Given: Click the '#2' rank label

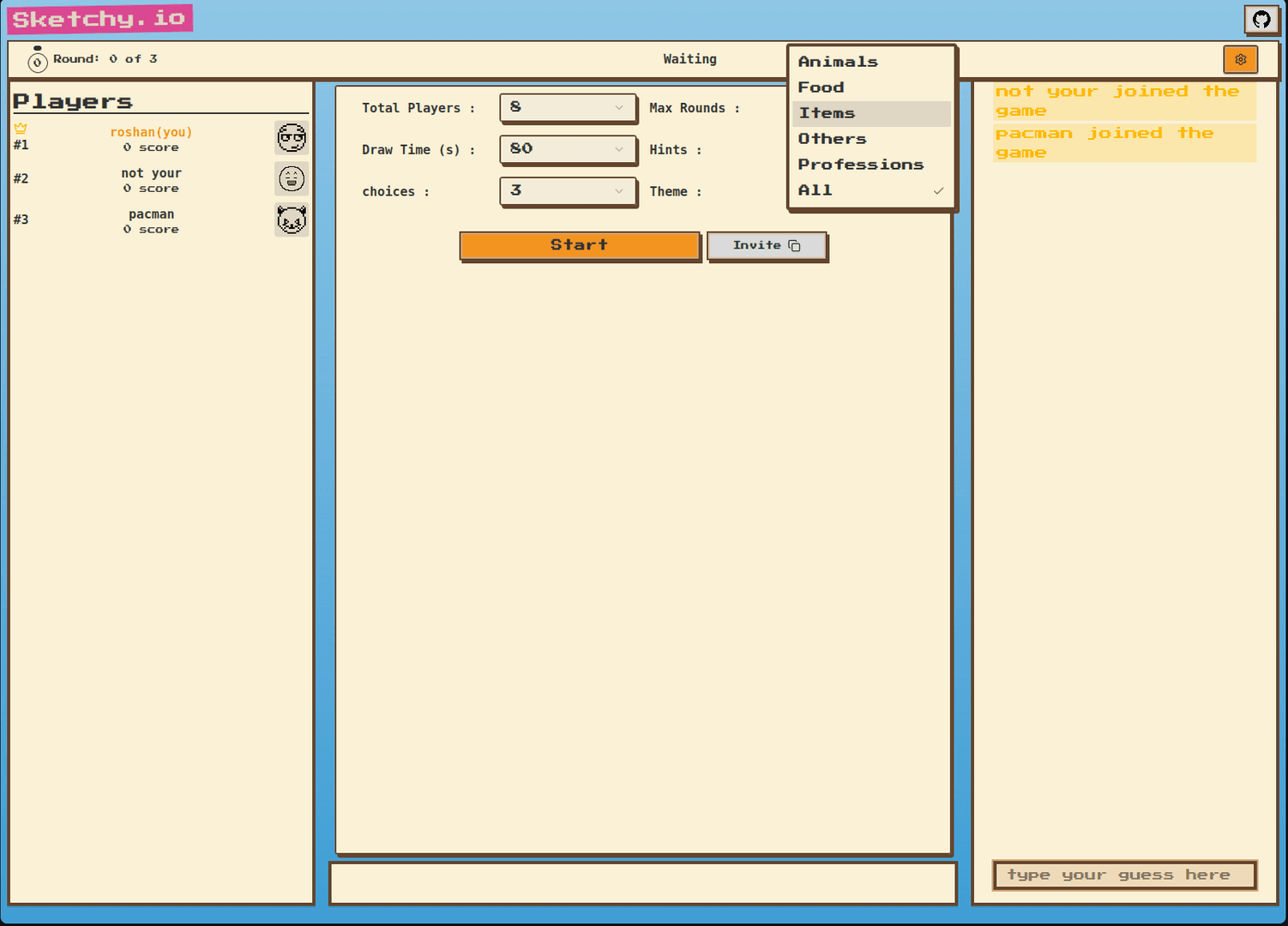Looking at the screenshot, I should pos(21,178).
